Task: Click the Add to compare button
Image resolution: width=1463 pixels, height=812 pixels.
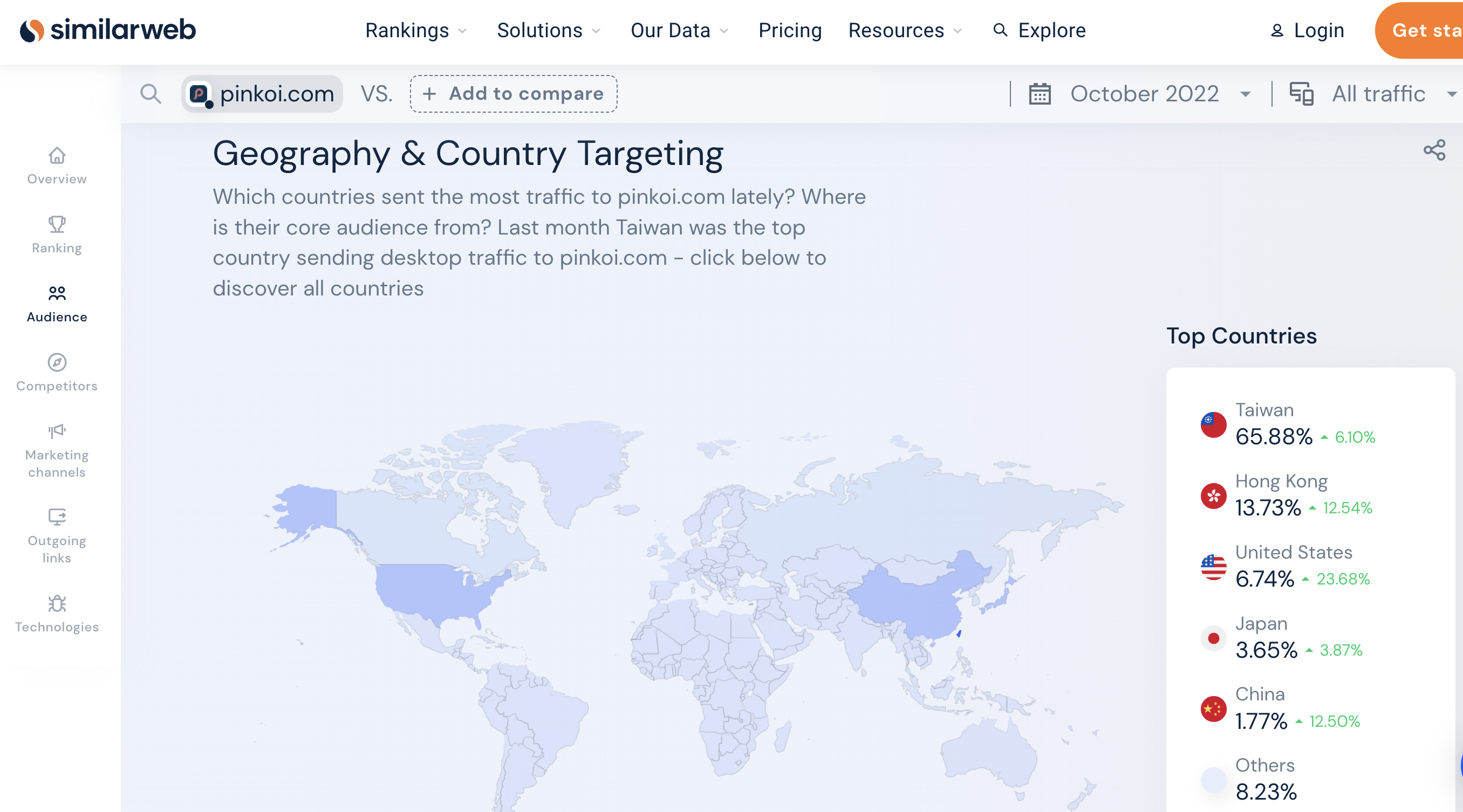Action: pos(514,94)
